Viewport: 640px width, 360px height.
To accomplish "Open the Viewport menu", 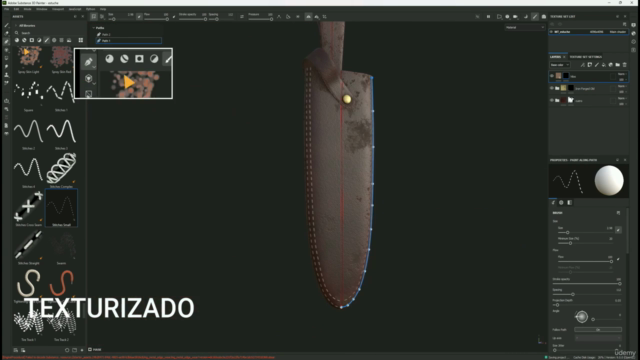I will (58, 9).
